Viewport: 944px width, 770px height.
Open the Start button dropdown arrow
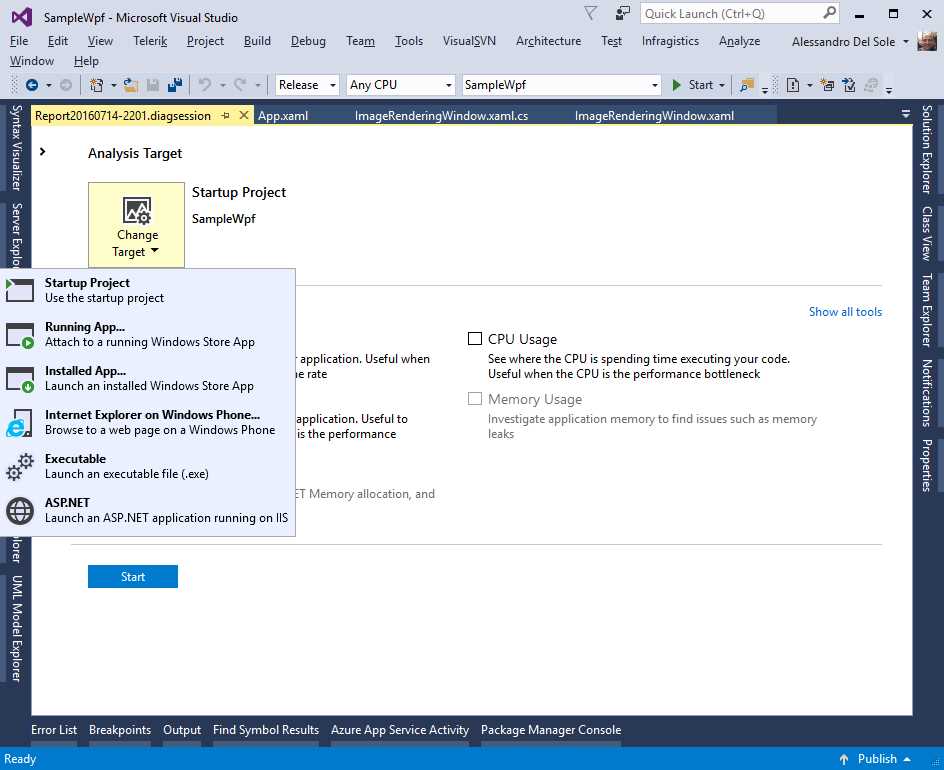722,85
